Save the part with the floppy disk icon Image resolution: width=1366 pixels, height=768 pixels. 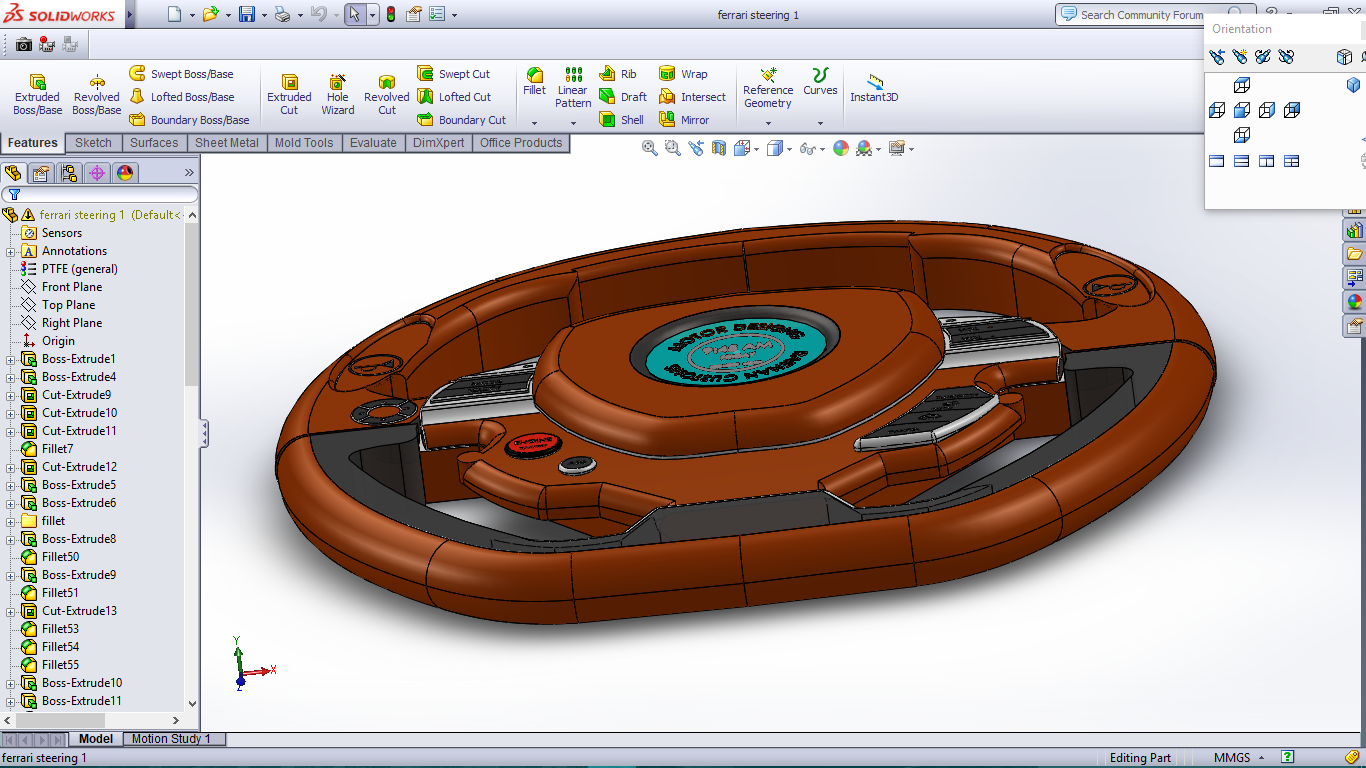pos(247,14)
